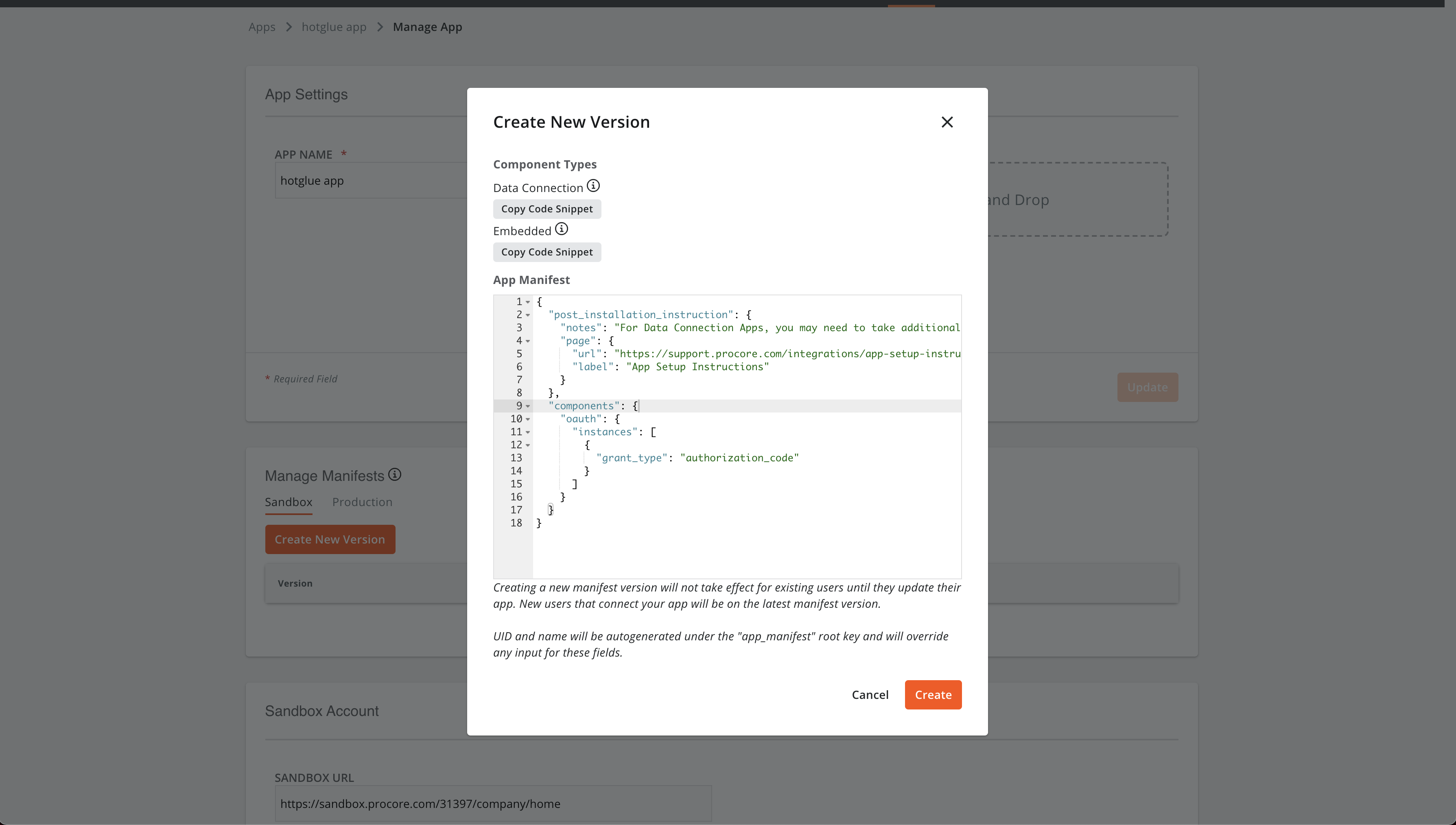Open Data Connection info icon
The image size is (1456, 825).
click(593, 186)
